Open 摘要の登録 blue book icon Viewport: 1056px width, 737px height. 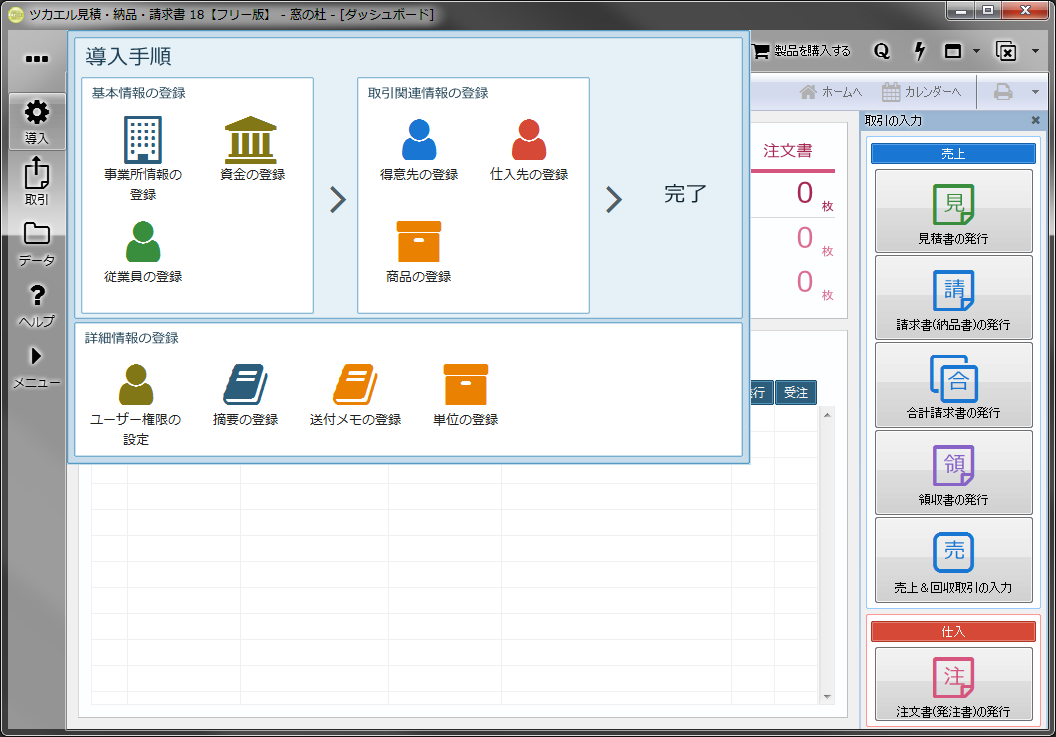pyautogui.click(x=246, y=385)
